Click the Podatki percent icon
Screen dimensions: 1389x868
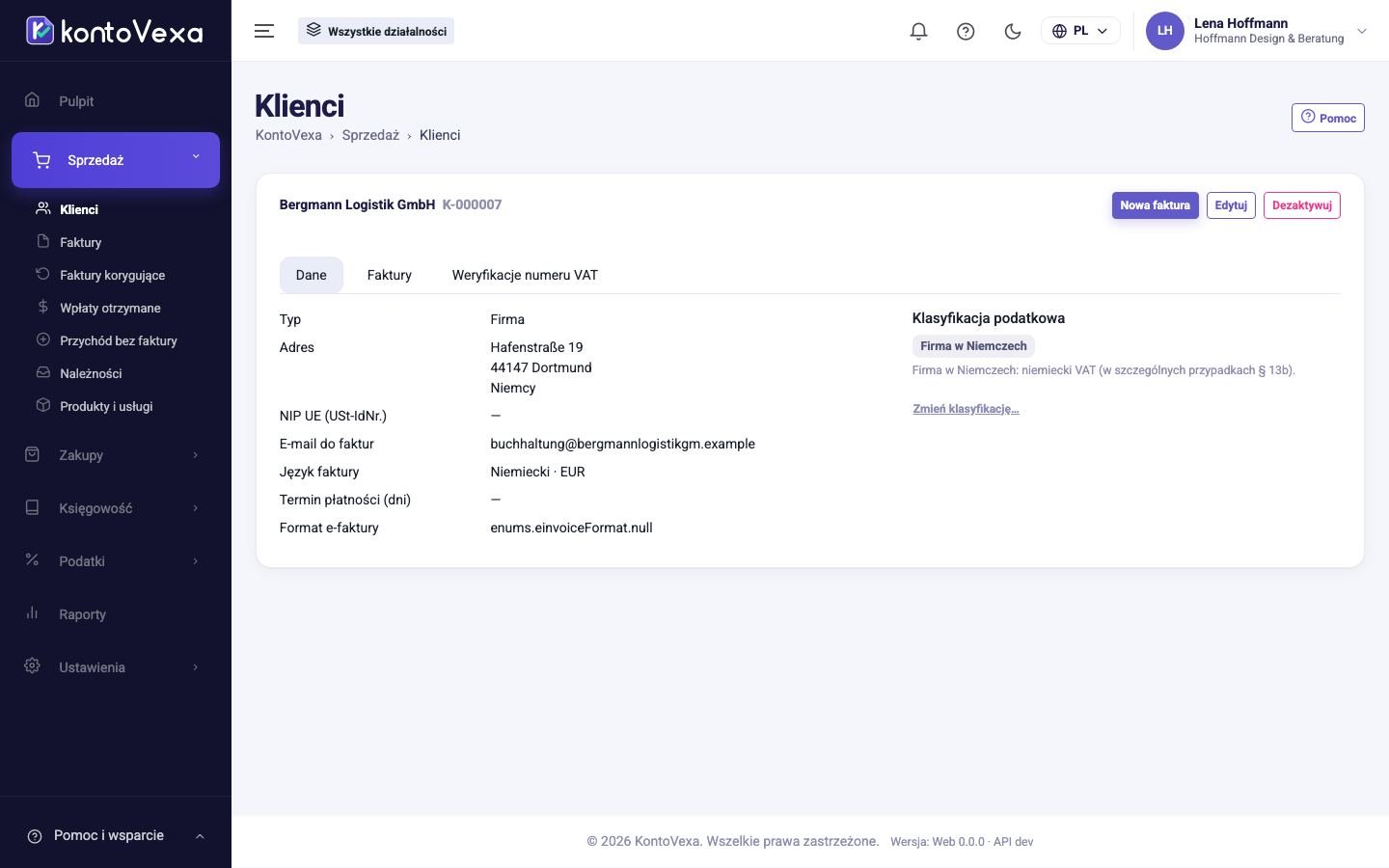click(32, 560)
